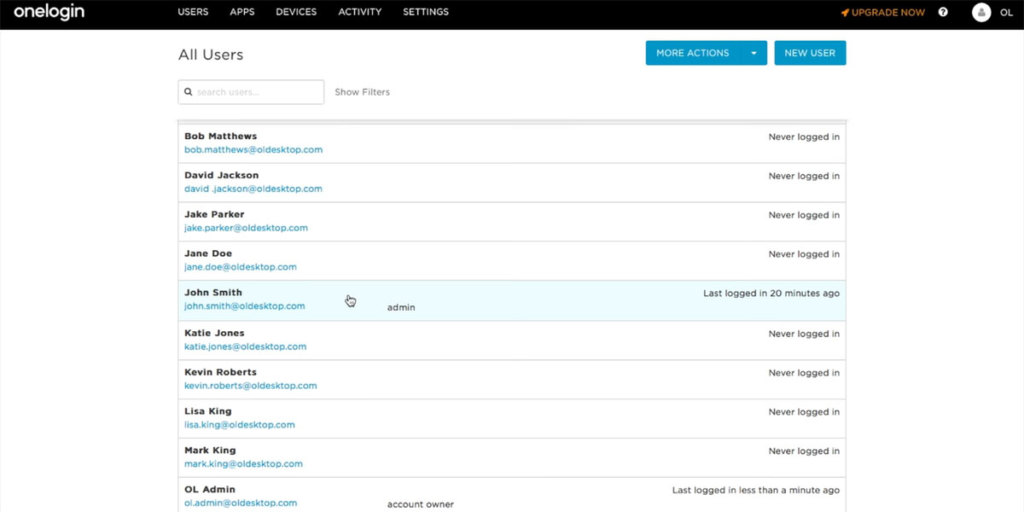Open the More Actions menu
The width and height of the screenshot is (1024, 512).
pyautogui.click(x=693, y=53)
